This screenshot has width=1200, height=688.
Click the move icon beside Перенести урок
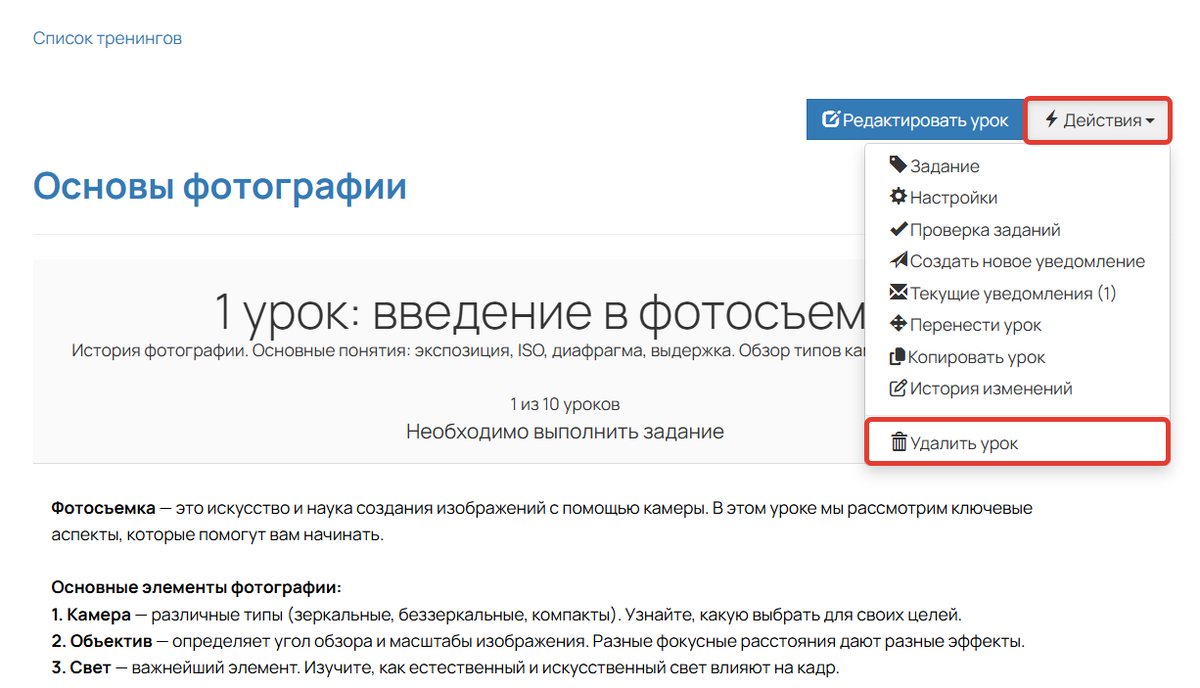click(900, 325)
